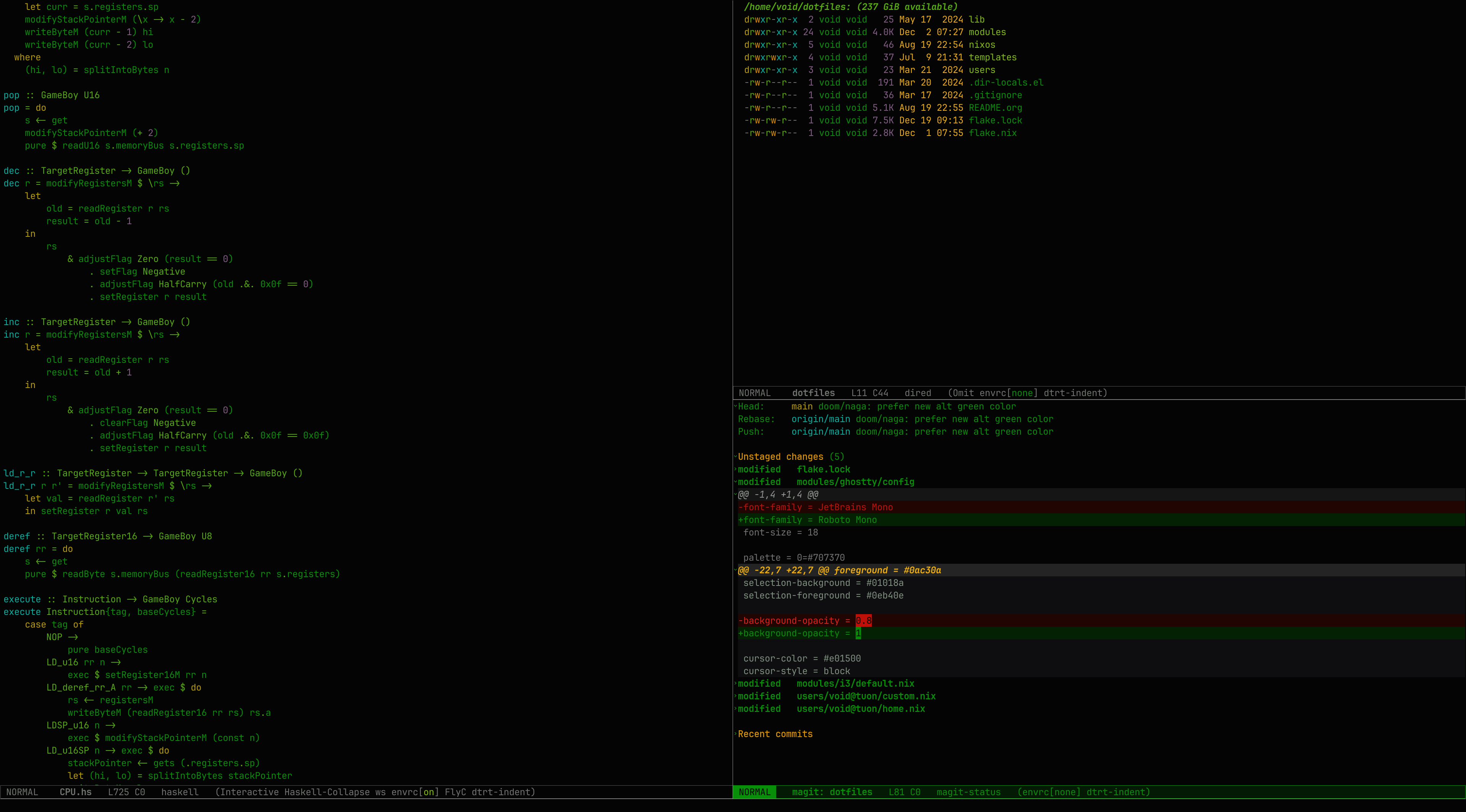This screenshot has height=812, width=1466.
Task: Click CPU.hs buffer name in modeline
Action: click(75, 792)
